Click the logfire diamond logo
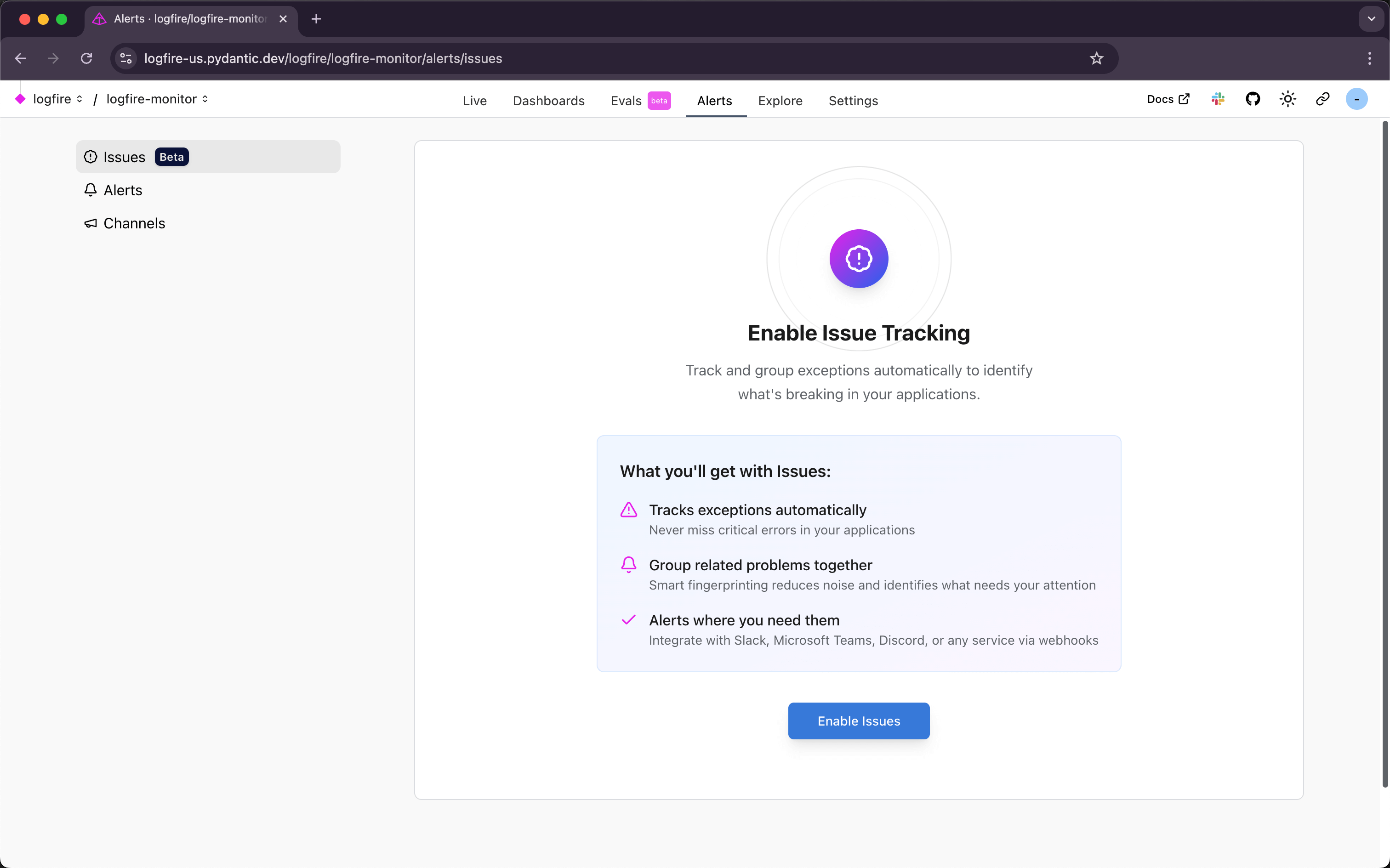1390x868 pixels. click(x=21, y=99)
